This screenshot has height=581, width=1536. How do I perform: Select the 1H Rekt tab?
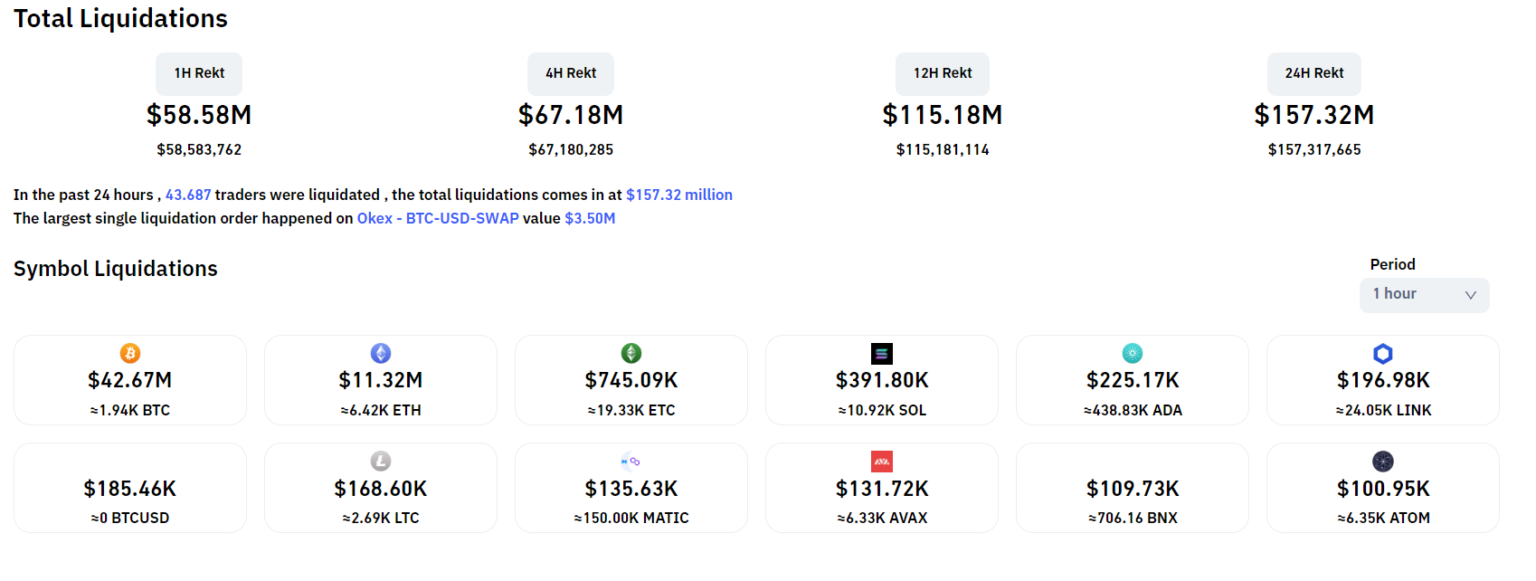[x=199, y=73]
